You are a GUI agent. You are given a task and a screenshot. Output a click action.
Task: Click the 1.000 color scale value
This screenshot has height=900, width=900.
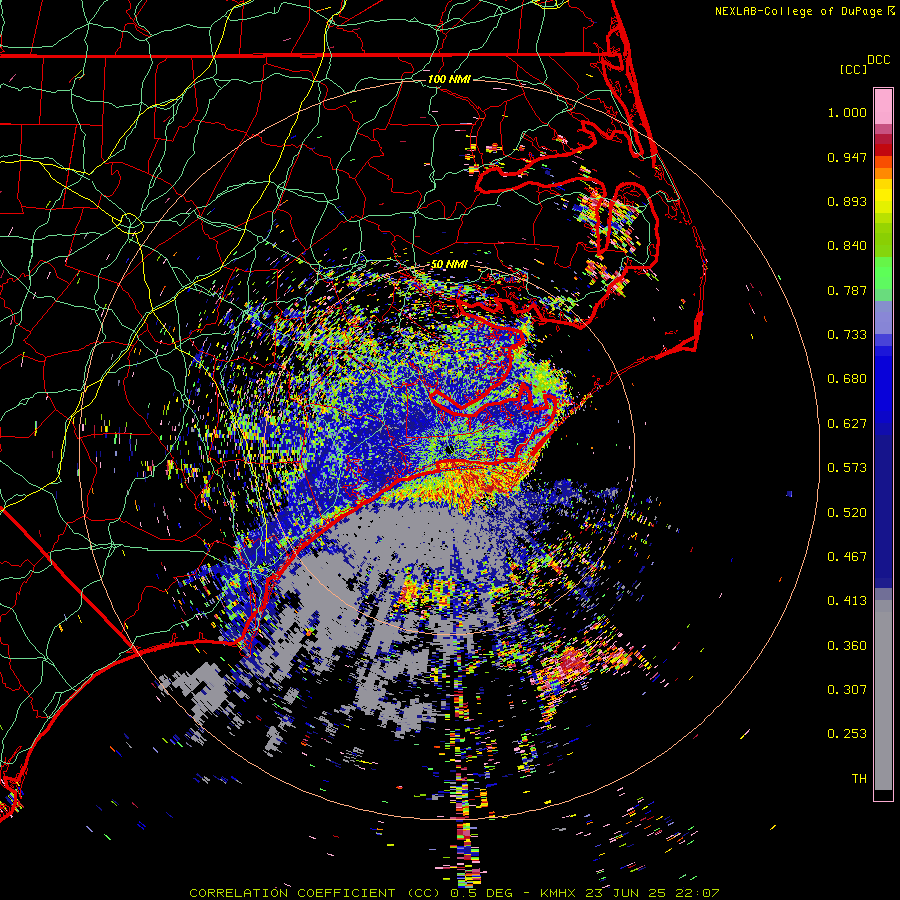point(847,112)
